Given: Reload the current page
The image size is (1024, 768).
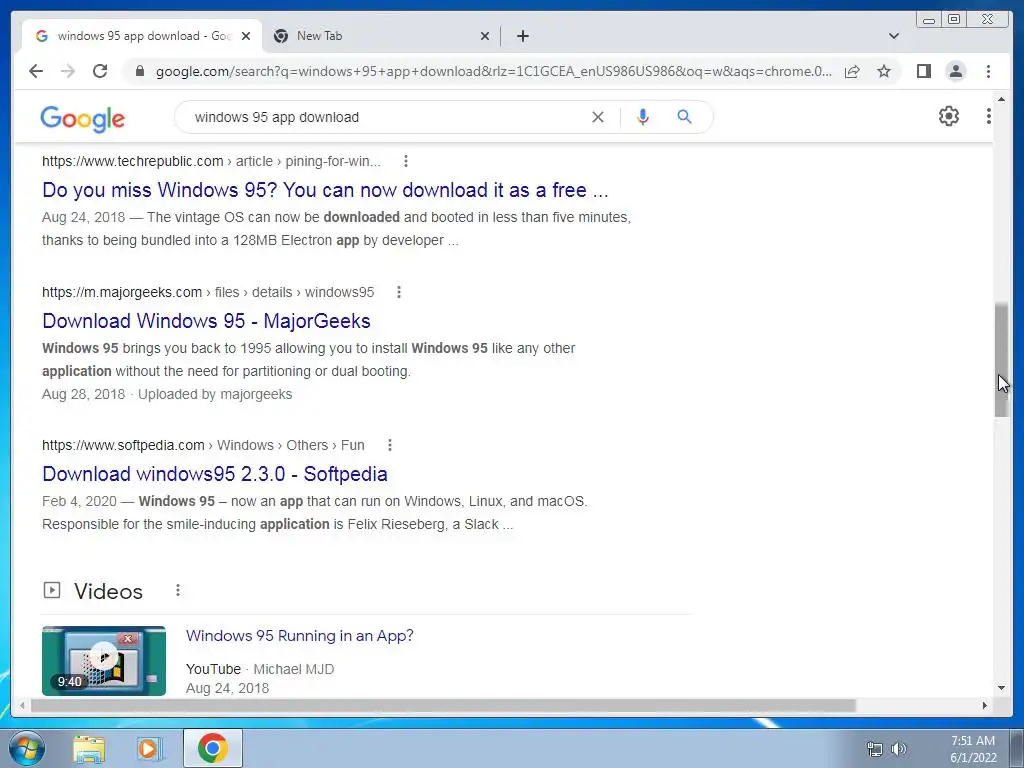Looking at the screenshot, I should (100, 71).
